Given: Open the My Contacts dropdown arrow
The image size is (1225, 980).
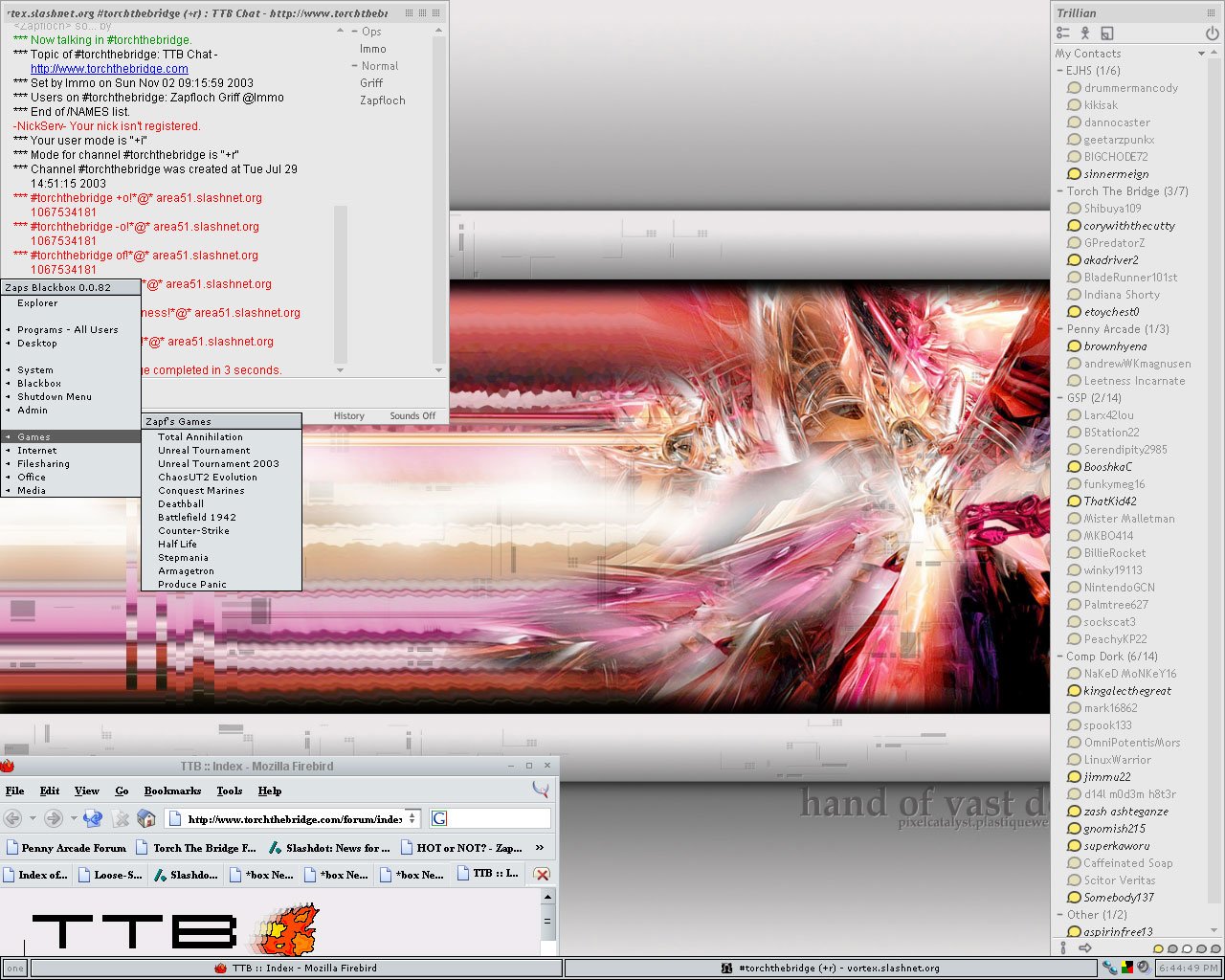Looking at the screenshot, I should [1201, 54].
